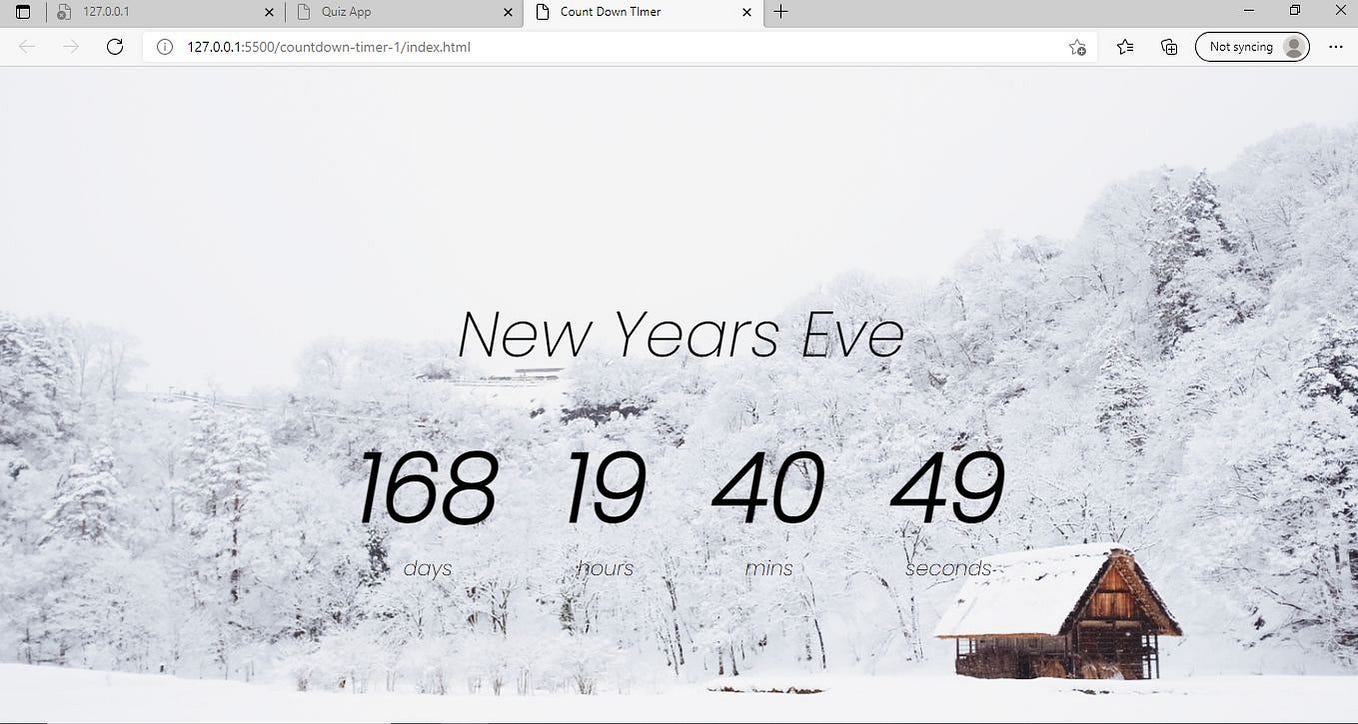Open the Not syncing profile menu

coord(1253,46)
